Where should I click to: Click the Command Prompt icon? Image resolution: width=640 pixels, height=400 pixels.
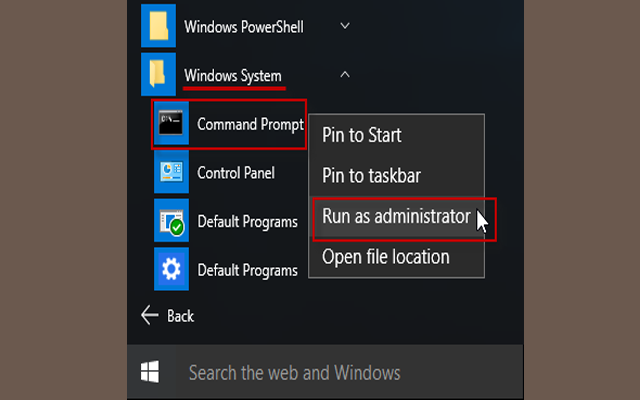click(x=171, y=123)
